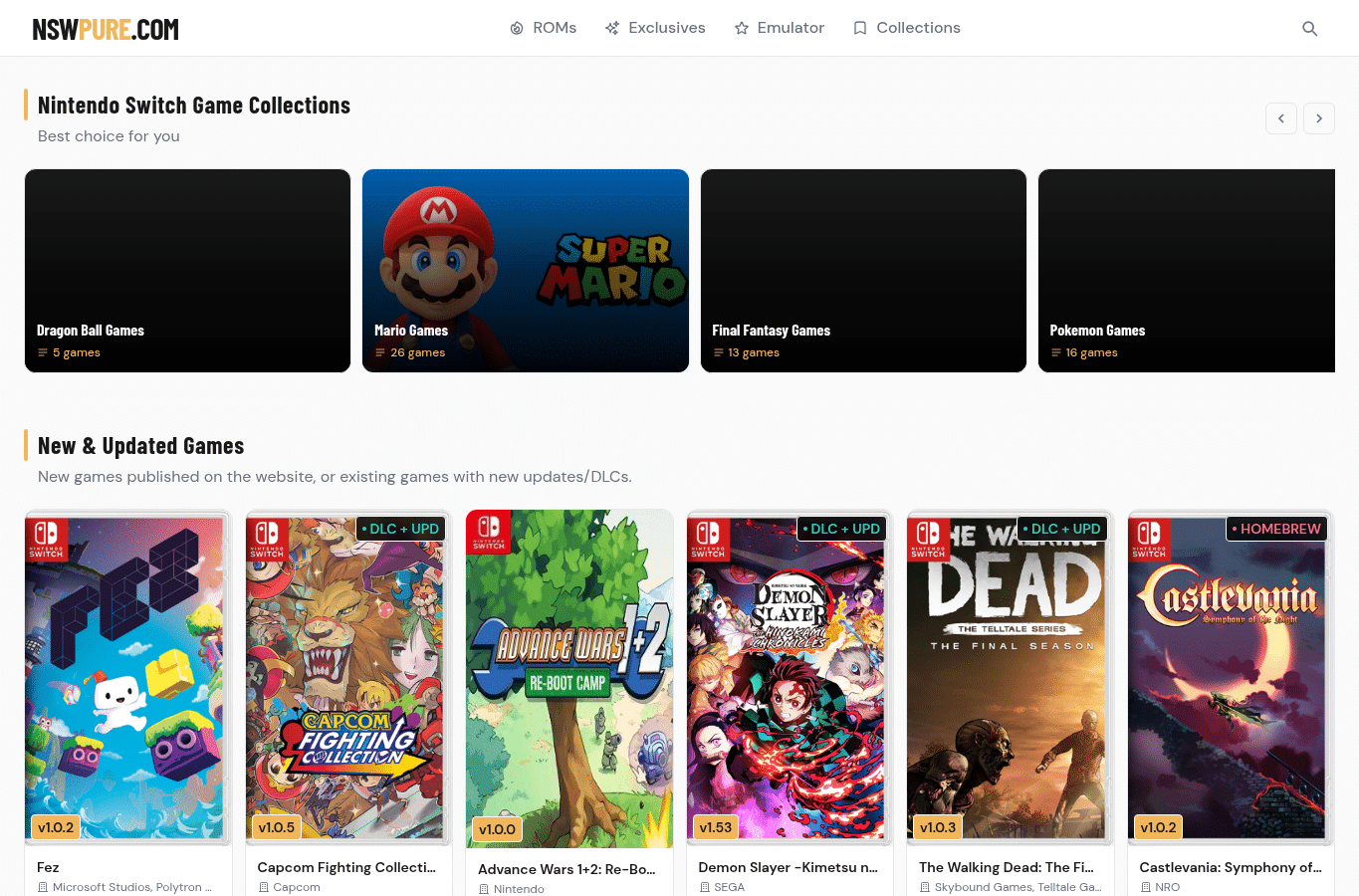
Task: Open the Fez game cover
Action: [128, 677]
